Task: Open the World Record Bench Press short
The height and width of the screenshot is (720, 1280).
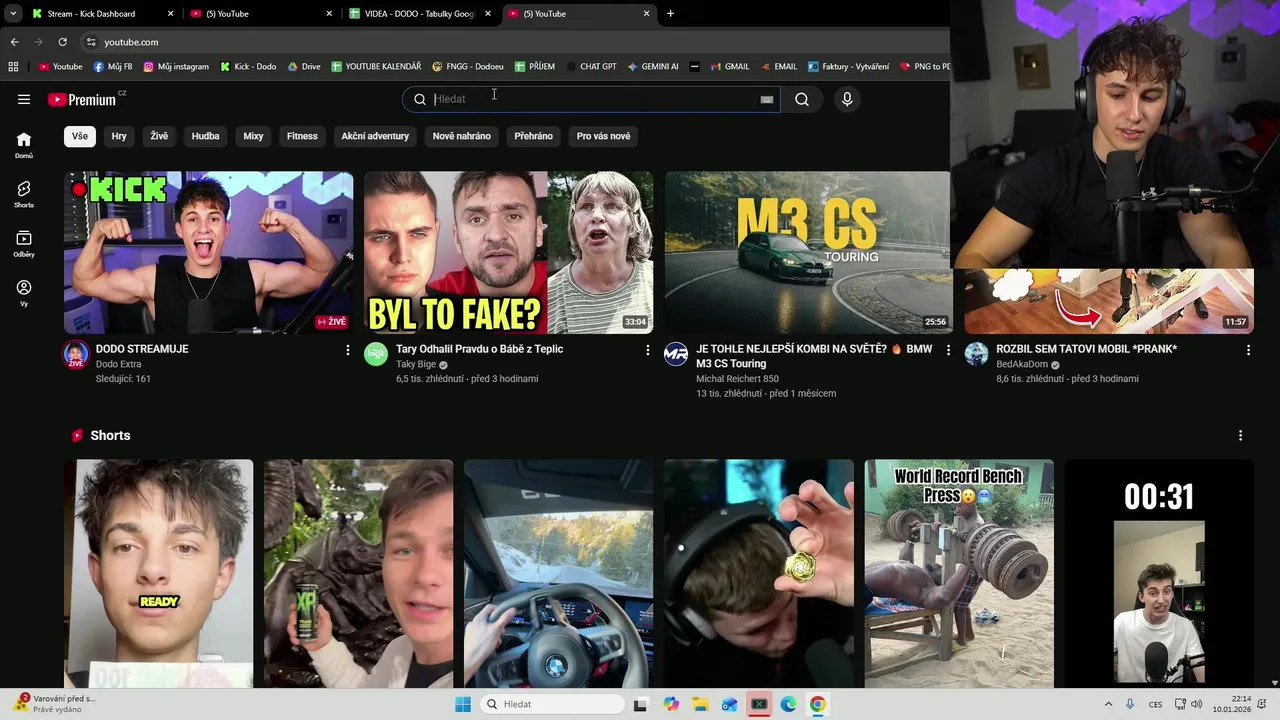Action: 959,574
